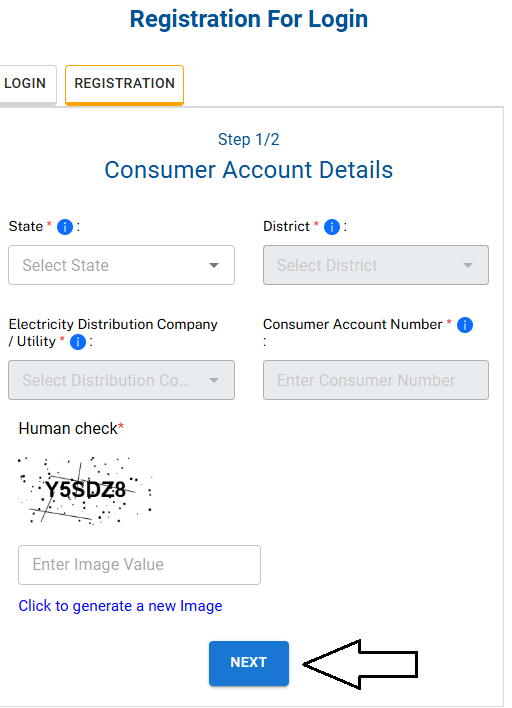512x708 pixels.
Task: Click the Enter Image Value field
Action: tap(140, 565)
